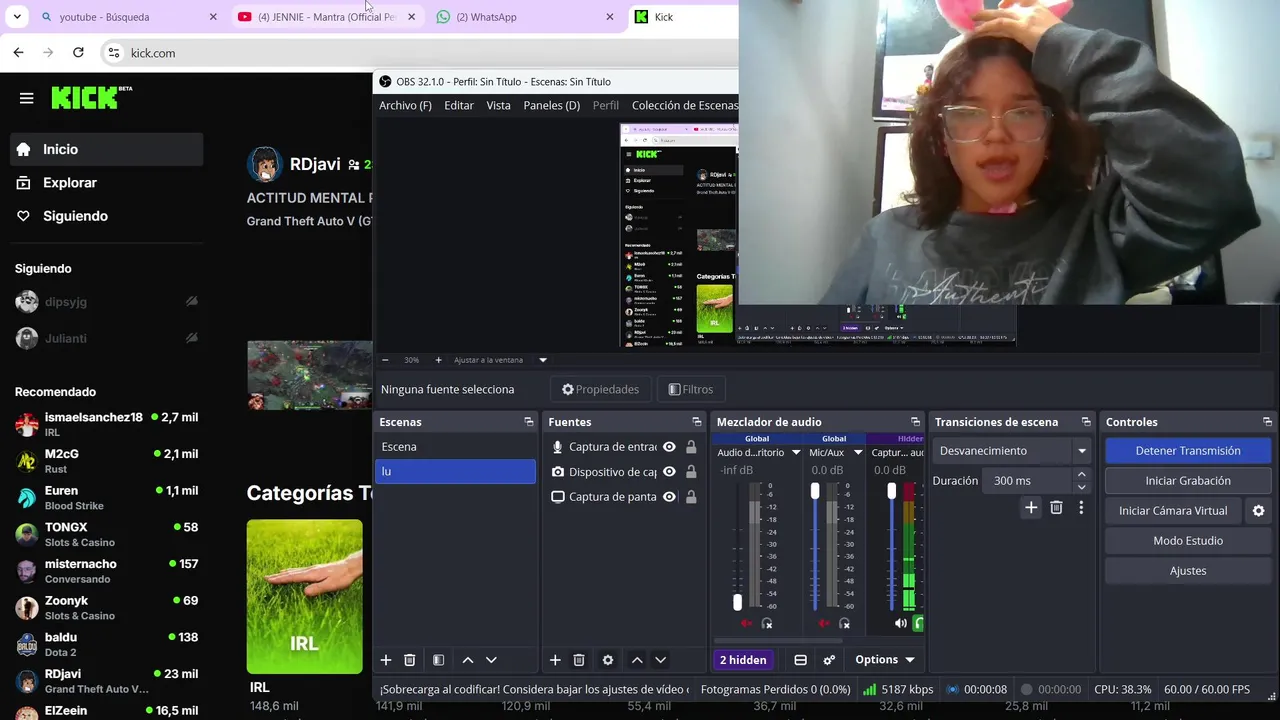Image resolution: width=1280 pixels, height=720 pixels.
Task: Open the Editar menu in OBS
Action: click(459, 105)
